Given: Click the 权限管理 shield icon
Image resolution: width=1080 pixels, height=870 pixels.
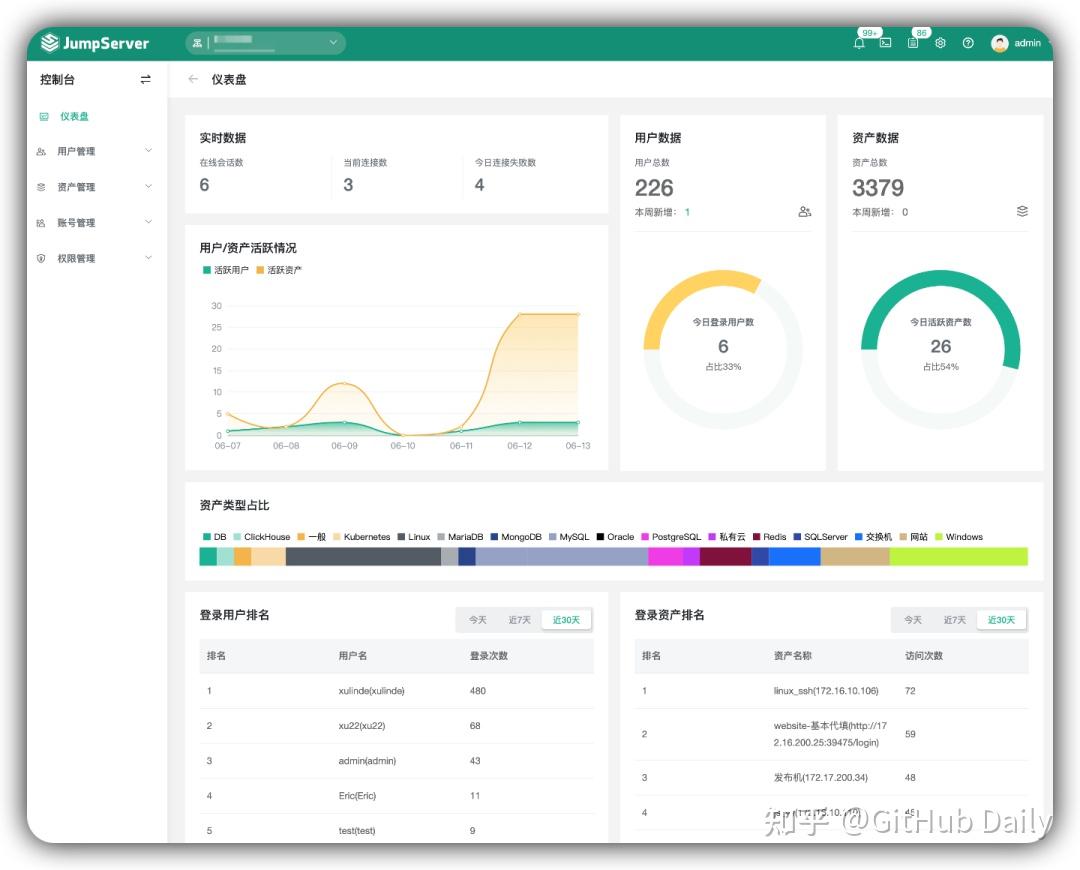Looking at the screenshot, I should (41, 258).
